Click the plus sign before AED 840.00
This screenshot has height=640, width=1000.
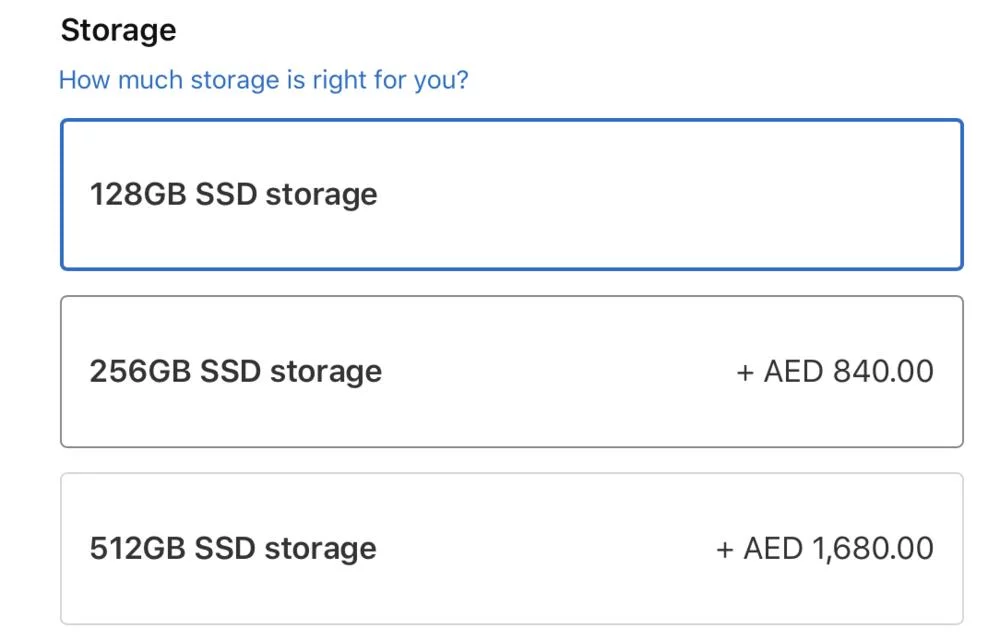[745, 373]
